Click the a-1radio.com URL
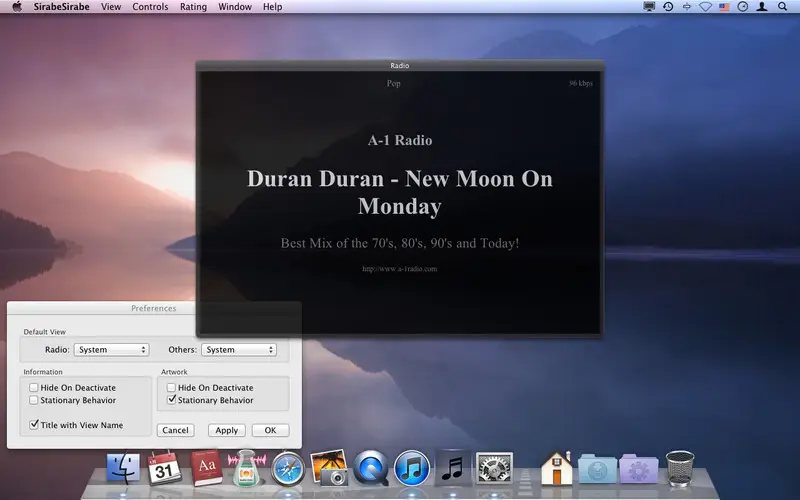This screenshot has width=800, height=500. [x=399, y=269]
